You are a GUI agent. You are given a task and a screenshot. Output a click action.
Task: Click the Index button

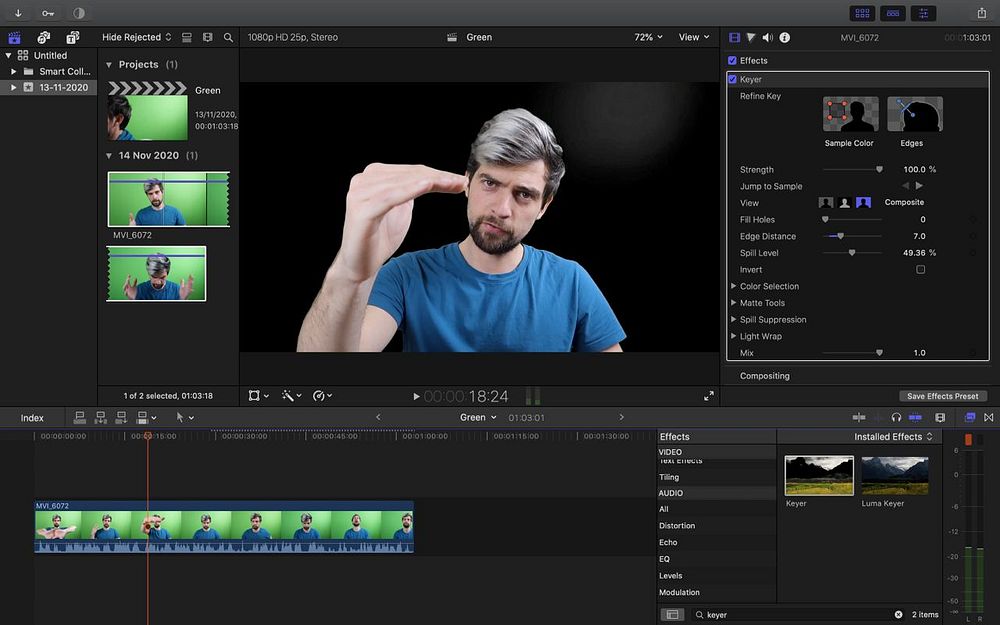[32, 418]
